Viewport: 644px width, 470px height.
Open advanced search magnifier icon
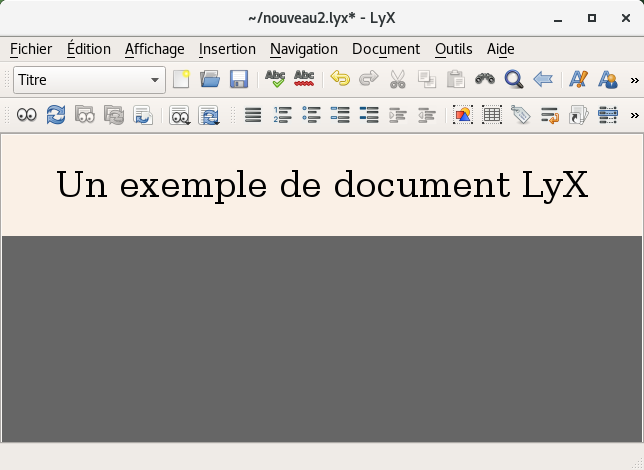[514, 79]
